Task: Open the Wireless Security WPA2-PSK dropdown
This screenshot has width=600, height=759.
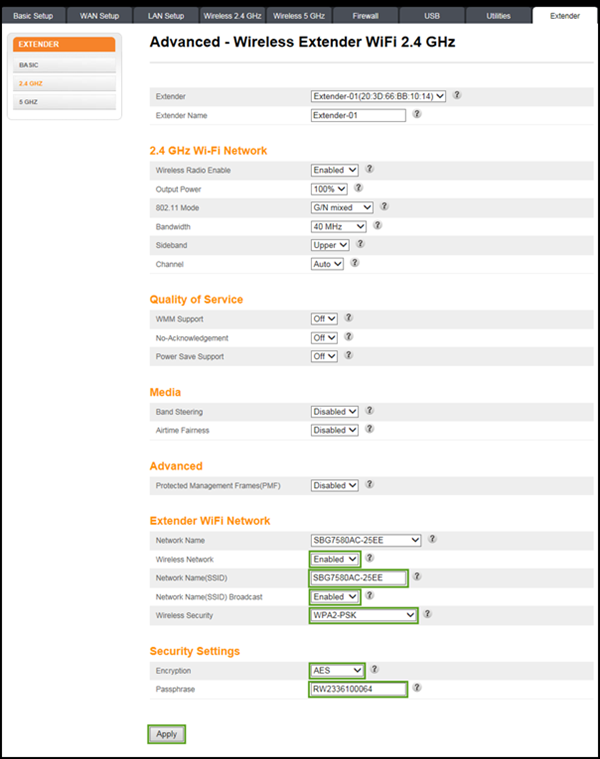Action: [361, 616]
